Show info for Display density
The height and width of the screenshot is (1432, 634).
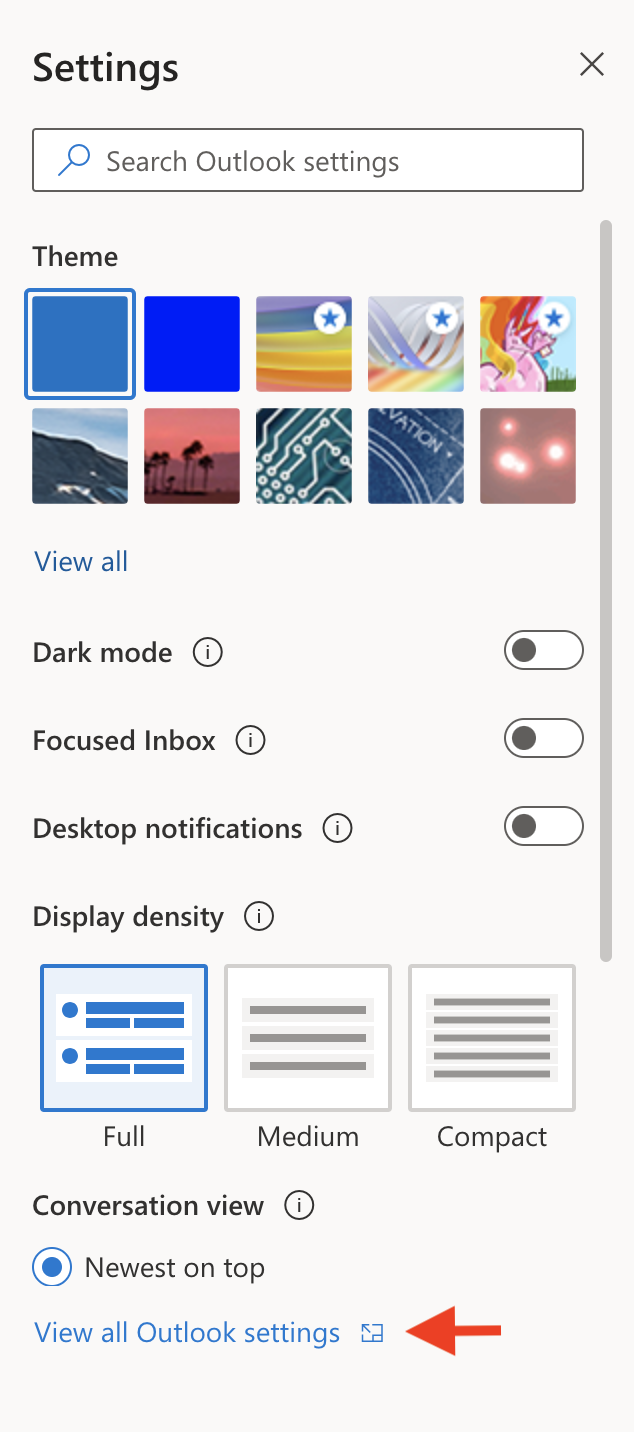point(259,917)
